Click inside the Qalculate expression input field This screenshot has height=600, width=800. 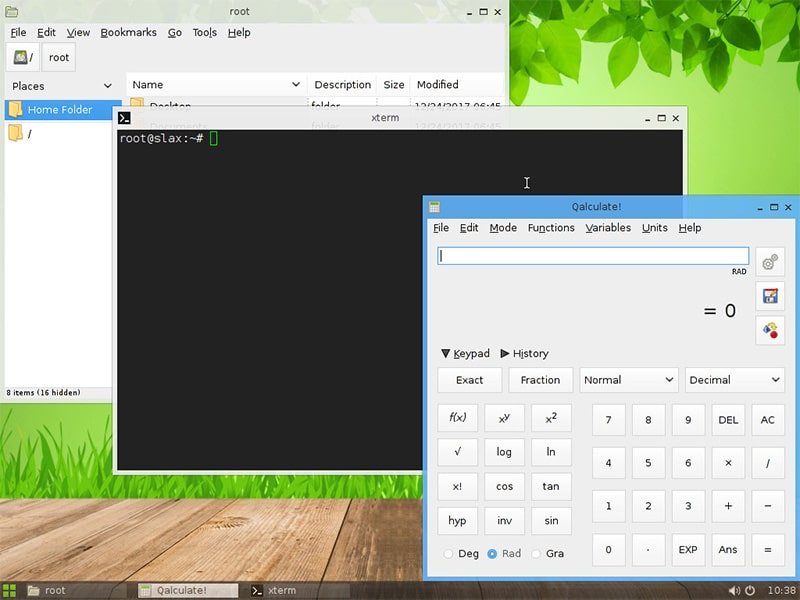[x=590, y=256]
